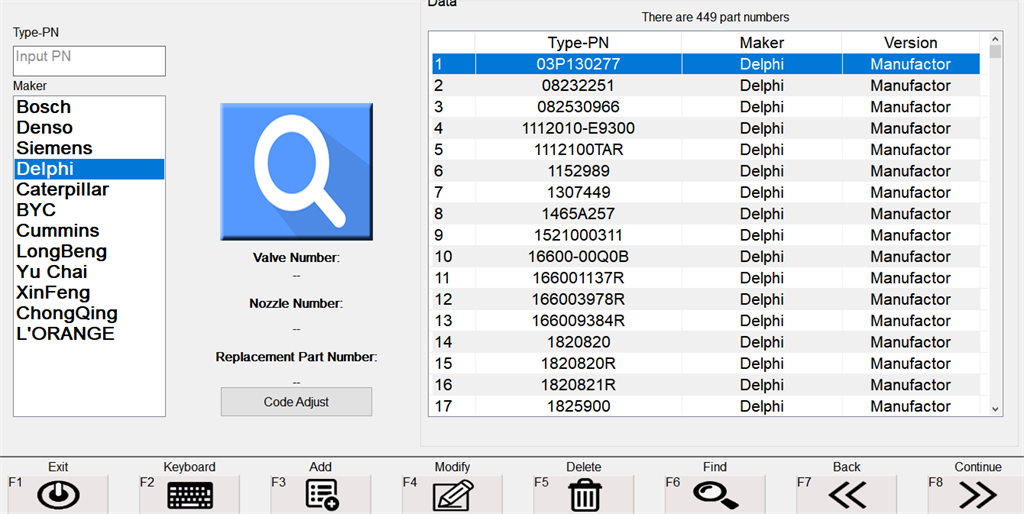Select Bosch in the Maker list
This screenshot has height=514, width=1024.
tap(44, 107)
